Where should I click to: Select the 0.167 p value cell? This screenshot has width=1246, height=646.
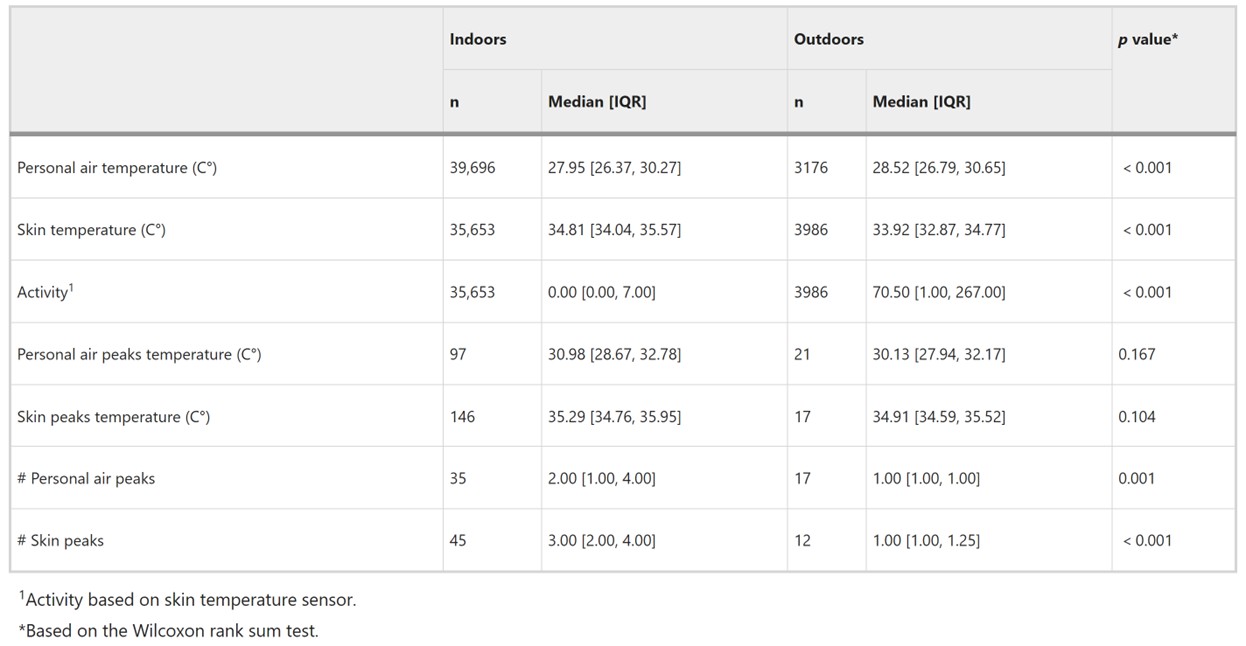(1136, 355)
